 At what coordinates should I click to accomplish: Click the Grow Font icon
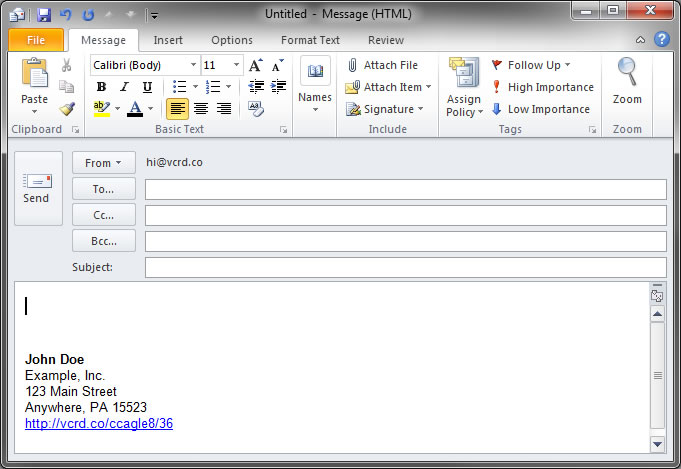pyautogui.click(x=256, y=65)
